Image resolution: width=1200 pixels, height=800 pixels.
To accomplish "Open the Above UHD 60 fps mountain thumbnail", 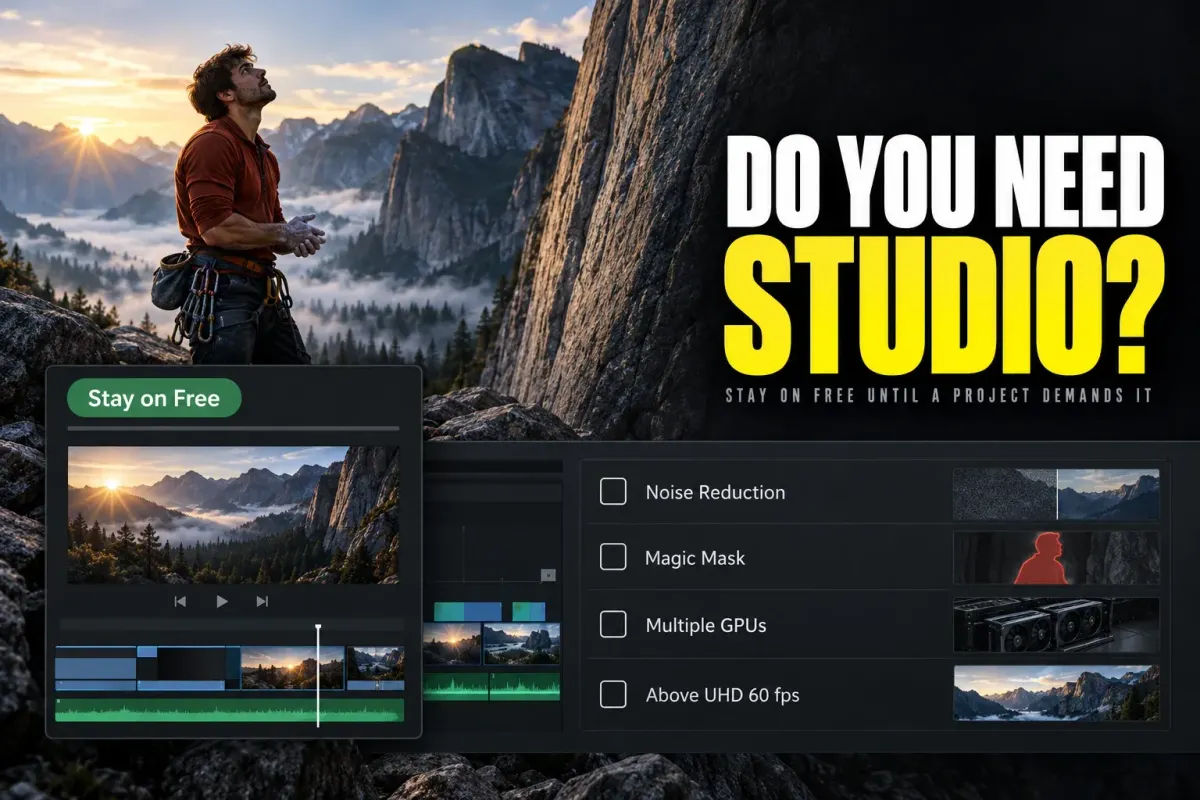I will point(1056,693).
